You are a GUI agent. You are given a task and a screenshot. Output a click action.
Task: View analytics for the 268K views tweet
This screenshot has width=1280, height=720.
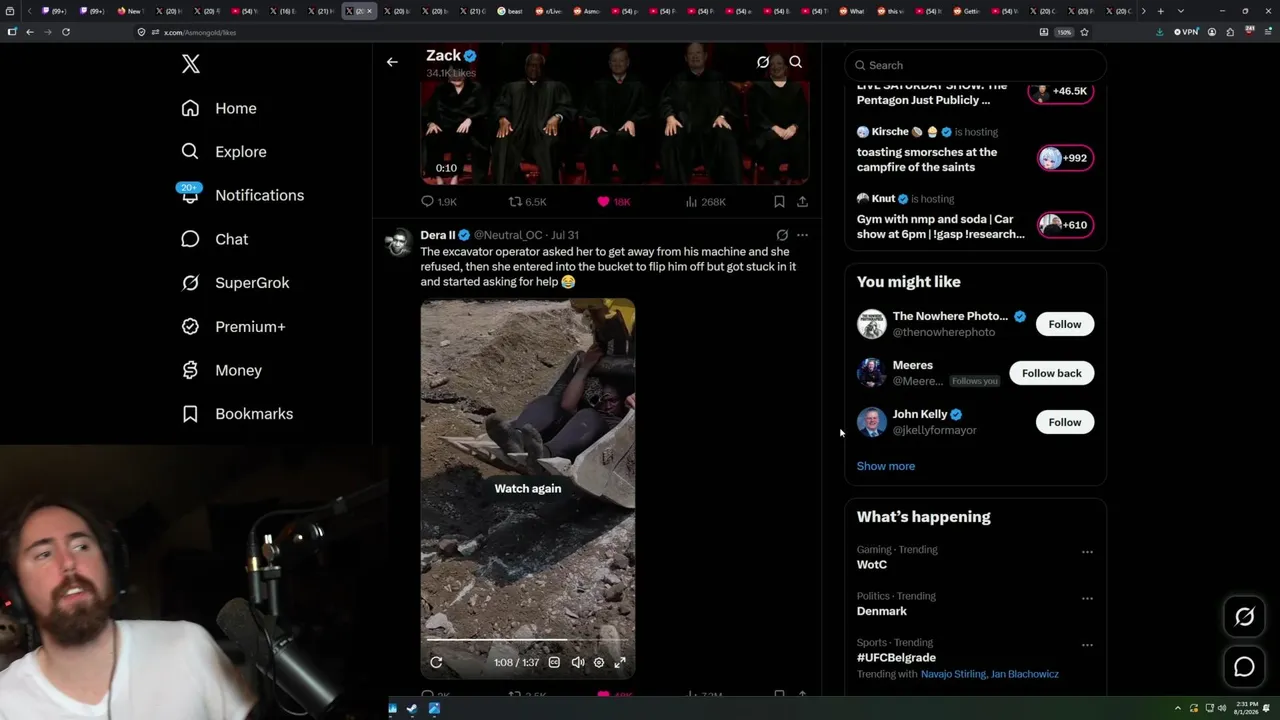tap(705, 202)
